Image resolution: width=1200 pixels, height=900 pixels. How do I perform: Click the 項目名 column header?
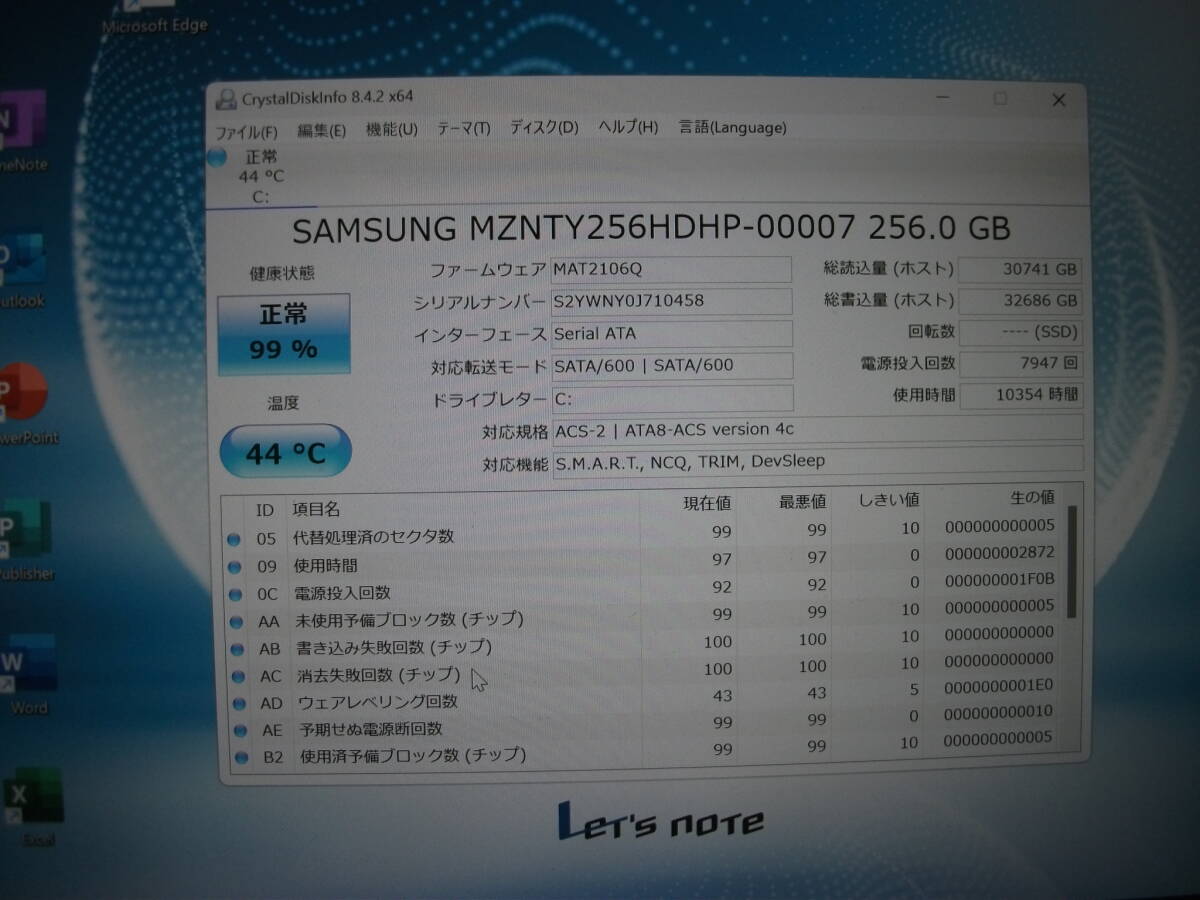tap(316, 510)
